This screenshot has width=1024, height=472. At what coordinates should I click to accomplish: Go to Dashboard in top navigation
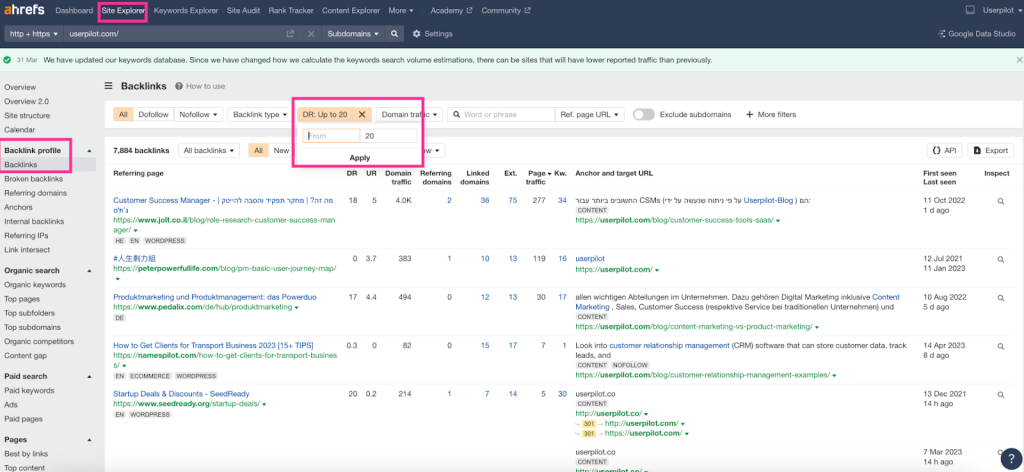pyautogui.click(x=74, y=10)
